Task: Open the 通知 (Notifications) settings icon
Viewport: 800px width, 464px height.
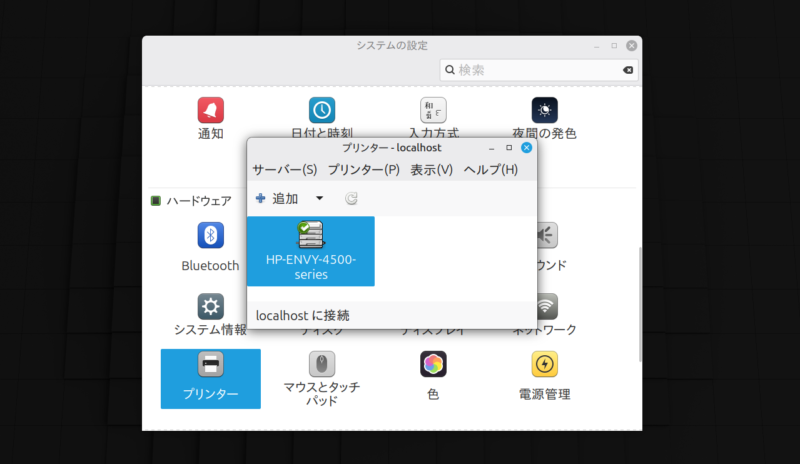Action: pyautogui.click(x=210, y=110)
